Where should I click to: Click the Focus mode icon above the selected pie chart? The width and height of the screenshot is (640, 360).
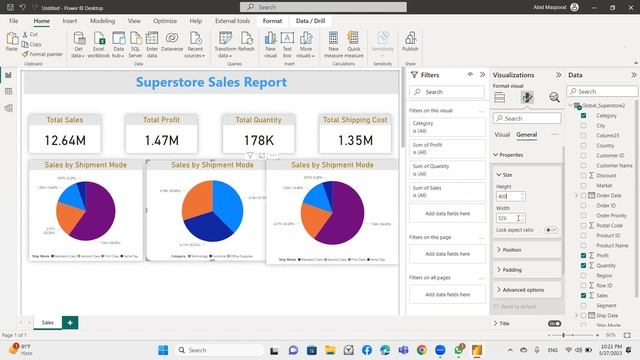tap(262, 155)
